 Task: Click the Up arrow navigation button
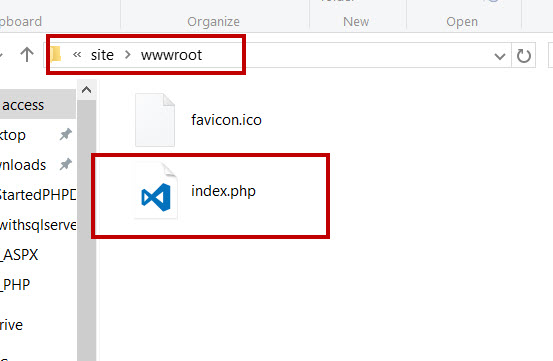pos(27,55)
